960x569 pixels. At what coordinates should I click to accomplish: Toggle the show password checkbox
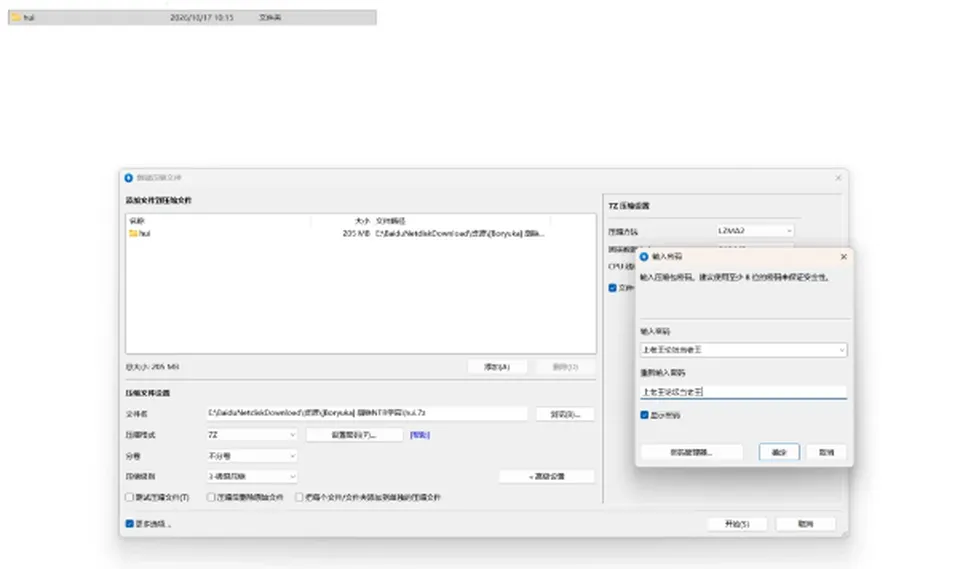click(644, 415)
